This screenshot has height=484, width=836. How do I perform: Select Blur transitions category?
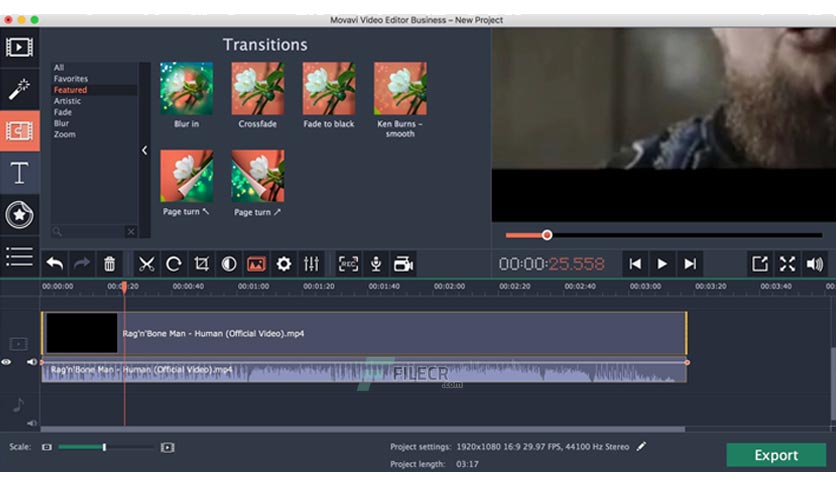click(x=61, y=123)
